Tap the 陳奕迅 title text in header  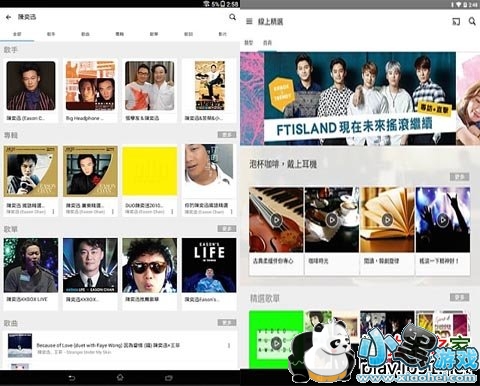[27, 17]
